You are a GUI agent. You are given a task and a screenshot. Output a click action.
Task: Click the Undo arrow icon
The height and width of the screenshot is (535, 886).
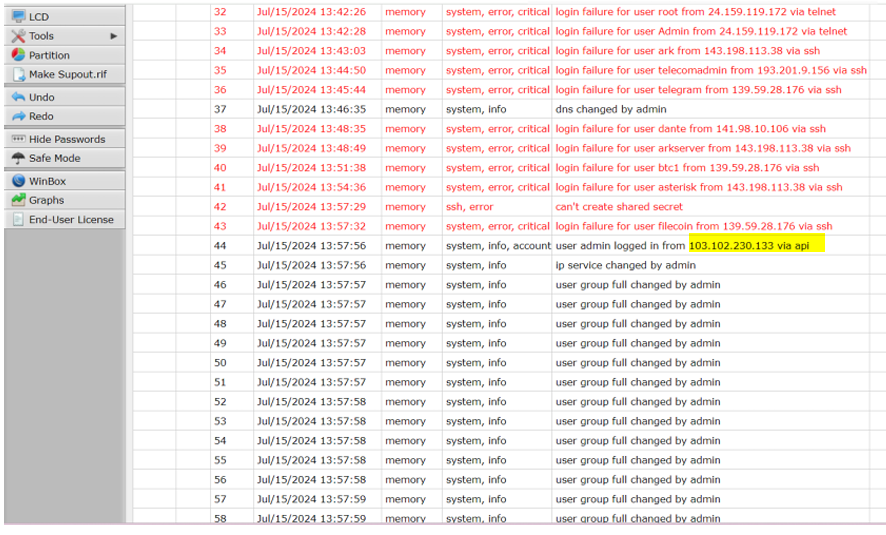[x=18, y=97]
